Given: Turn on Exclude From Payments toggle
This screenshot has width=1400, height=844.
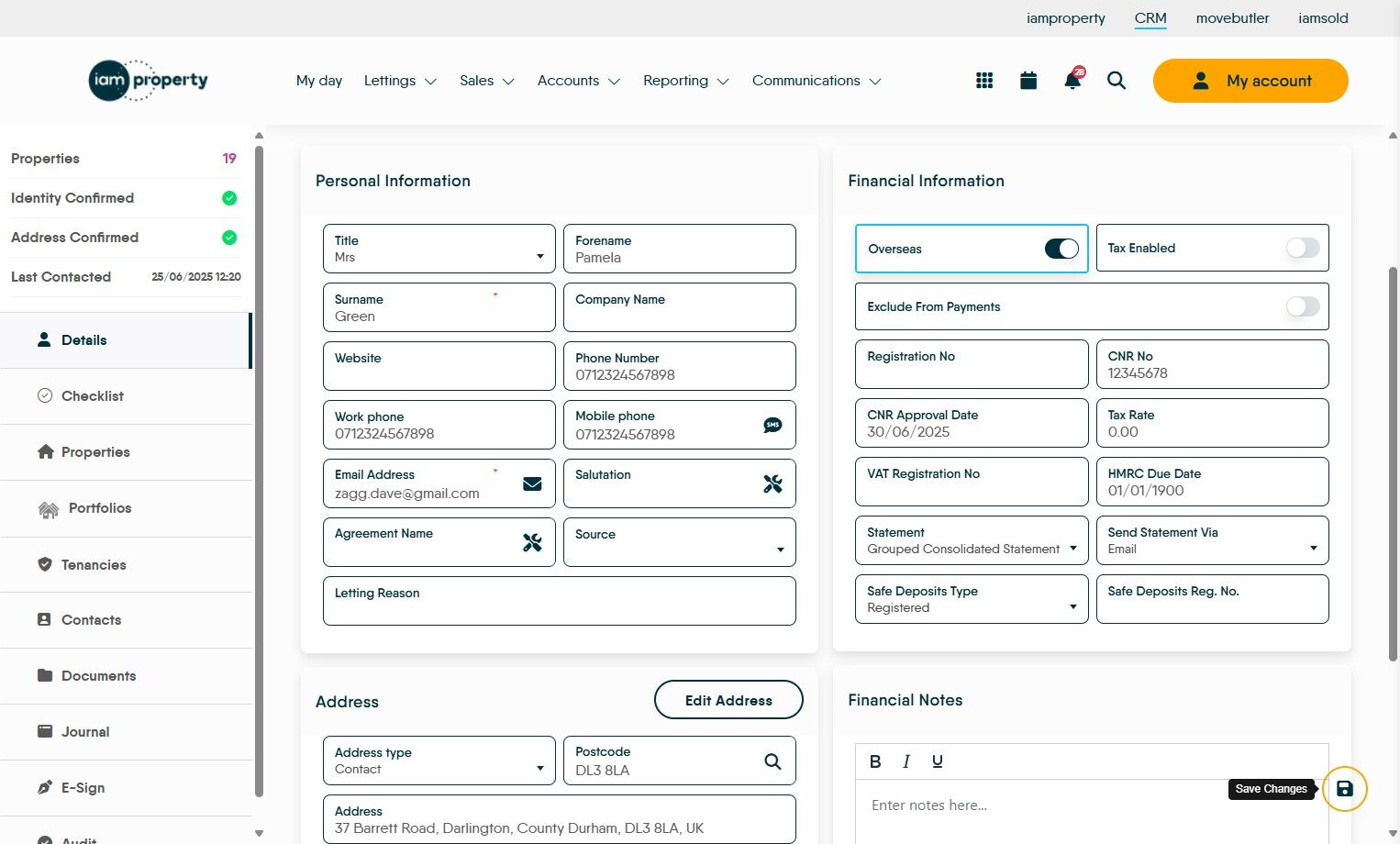Looking at the screenshot, I should (1303, 306).
